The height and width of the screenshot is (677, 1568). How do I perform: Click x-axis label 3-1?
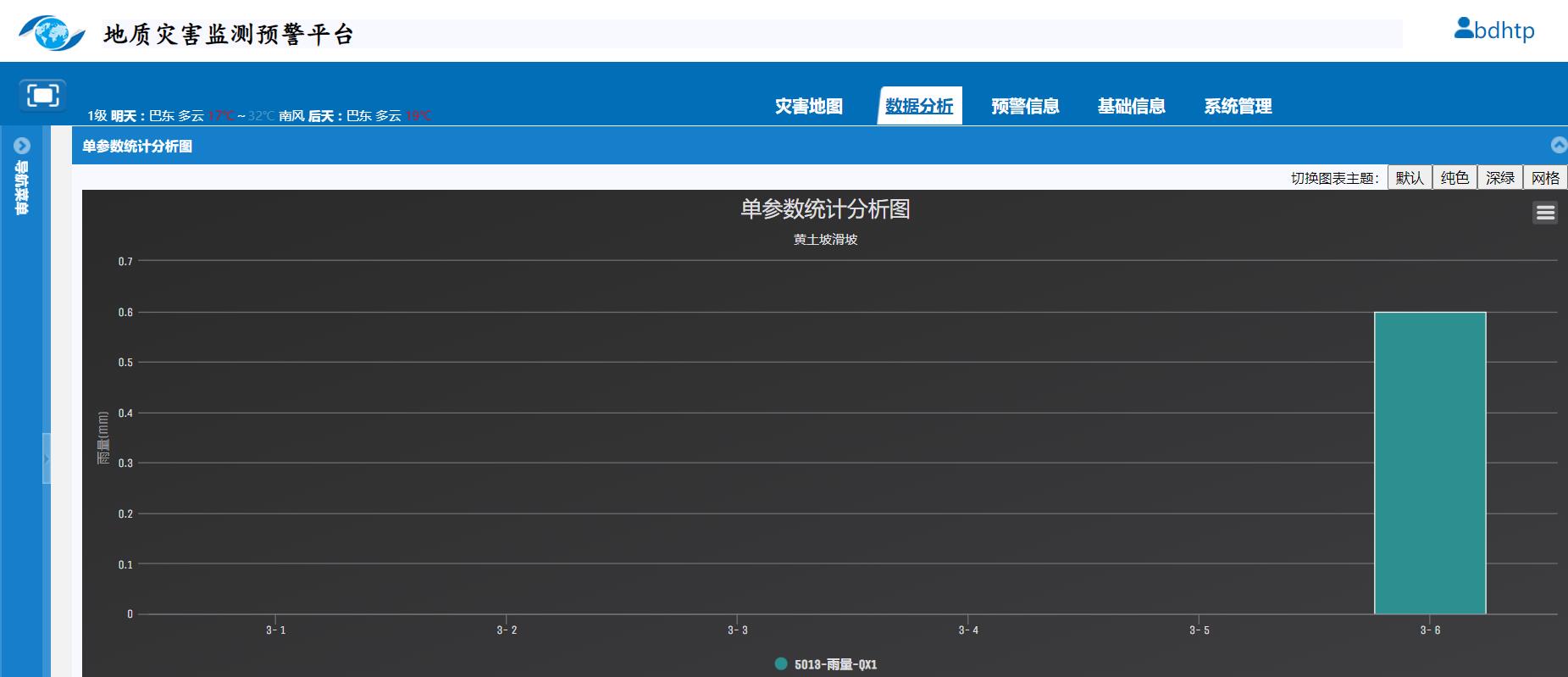click(x=275, y=630)
